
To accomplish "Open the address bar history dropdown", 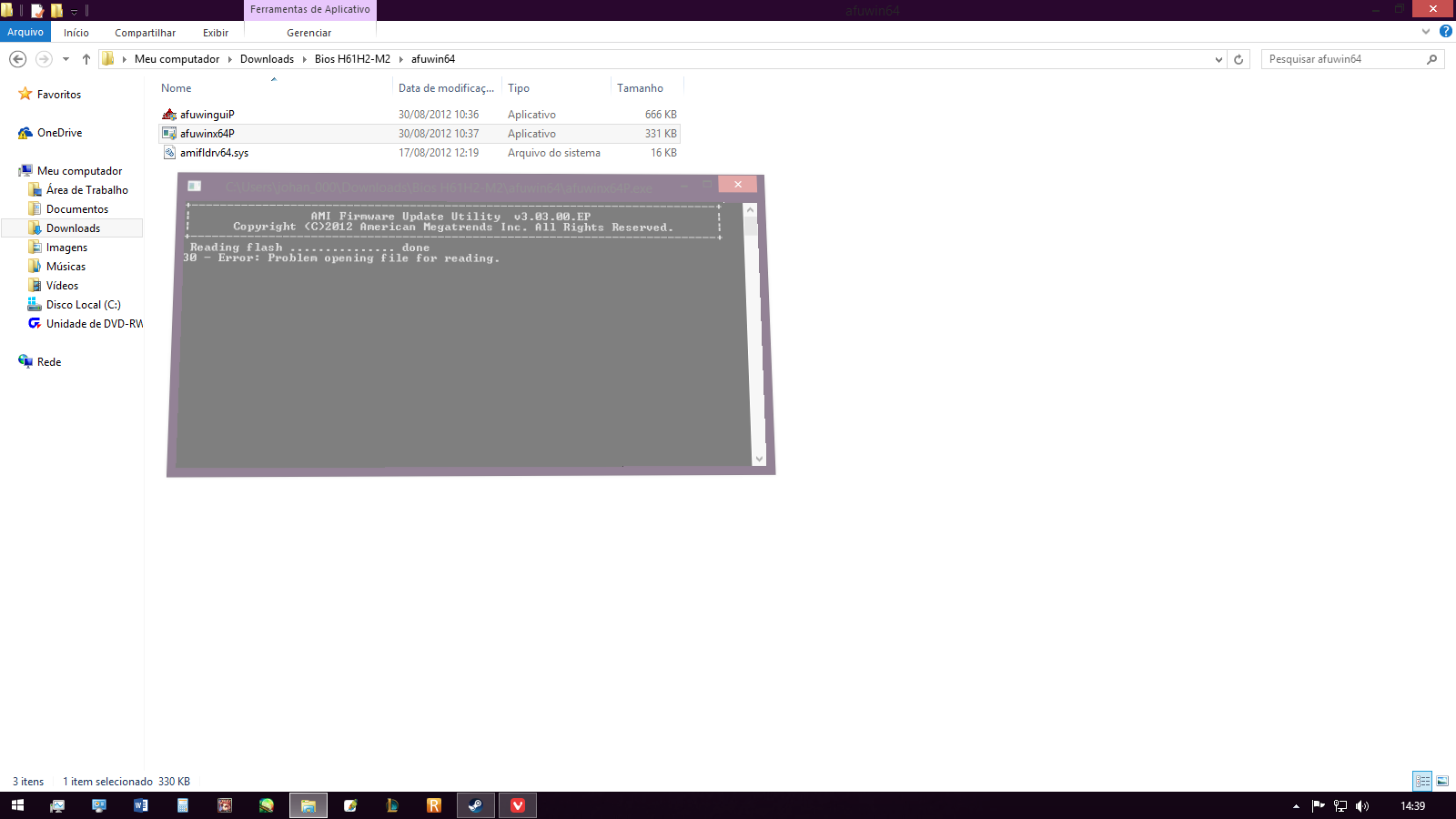I will pos(1218,59).
